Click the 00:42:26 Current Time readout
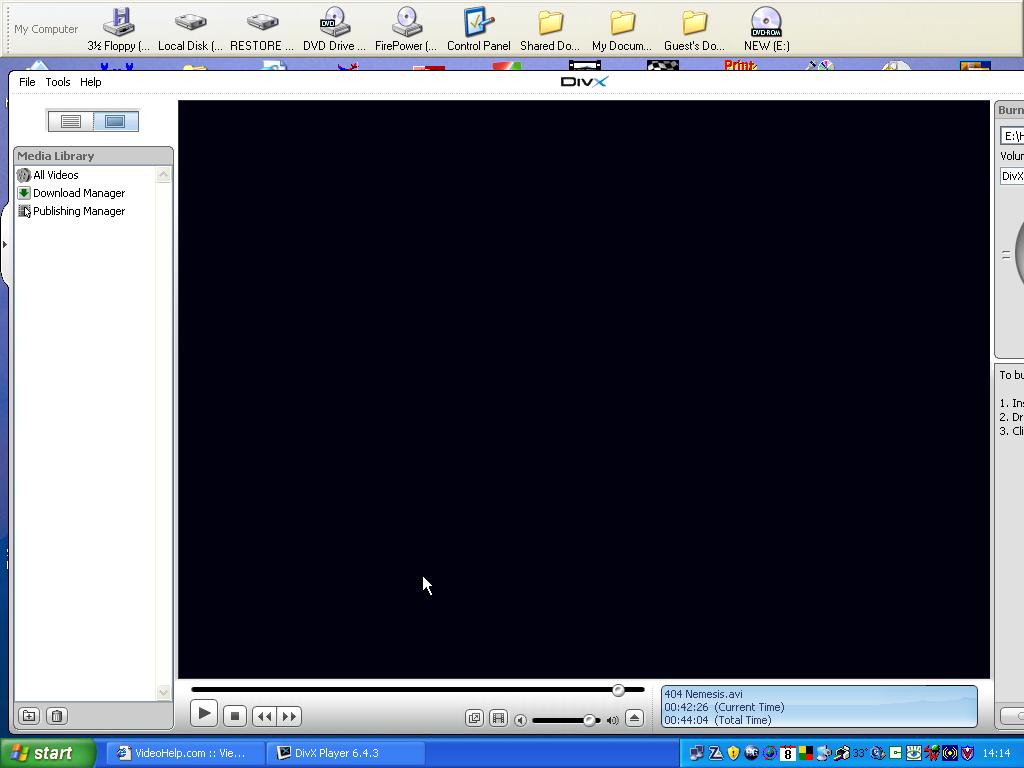This screenshot has height=768, width=1024. [x=724, y=707]
